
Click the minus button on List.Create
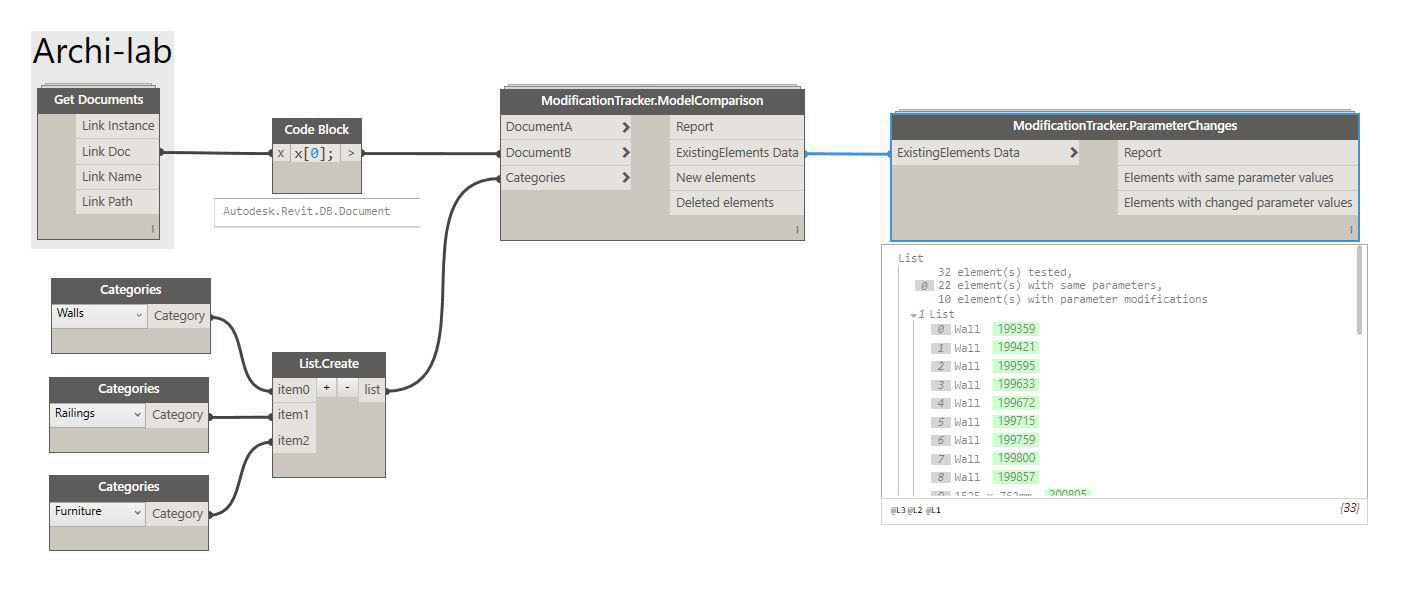coord(347,388)
